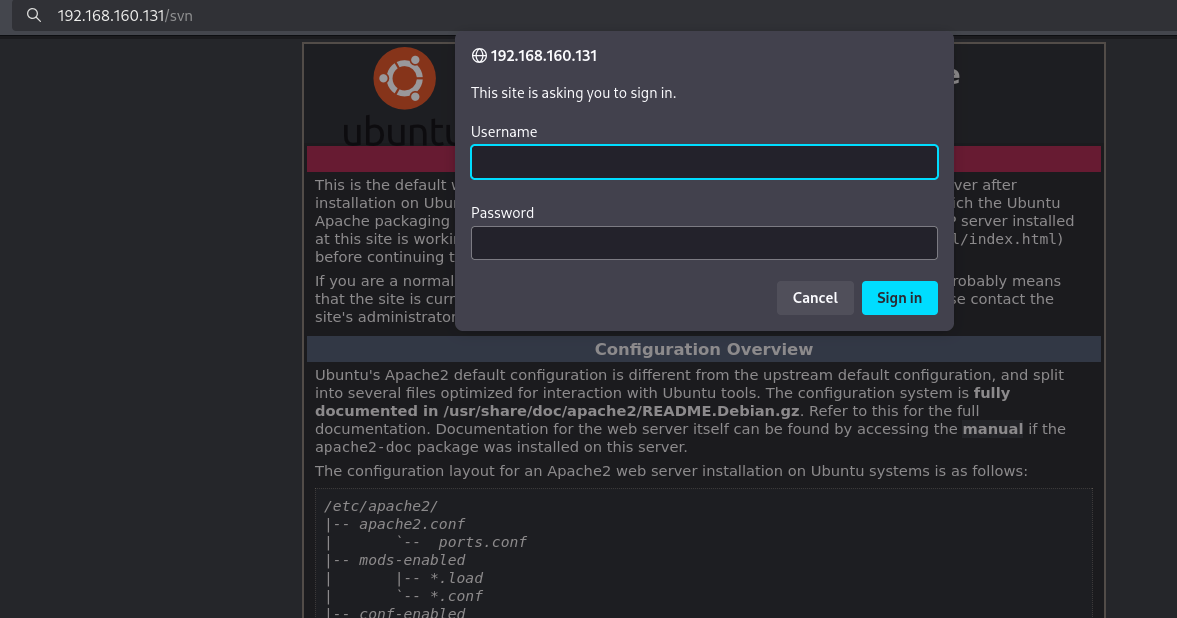The image size is (1177, 618).
Task: Click the 192.168.160.131/svn address bar URL
Action: 124,16
